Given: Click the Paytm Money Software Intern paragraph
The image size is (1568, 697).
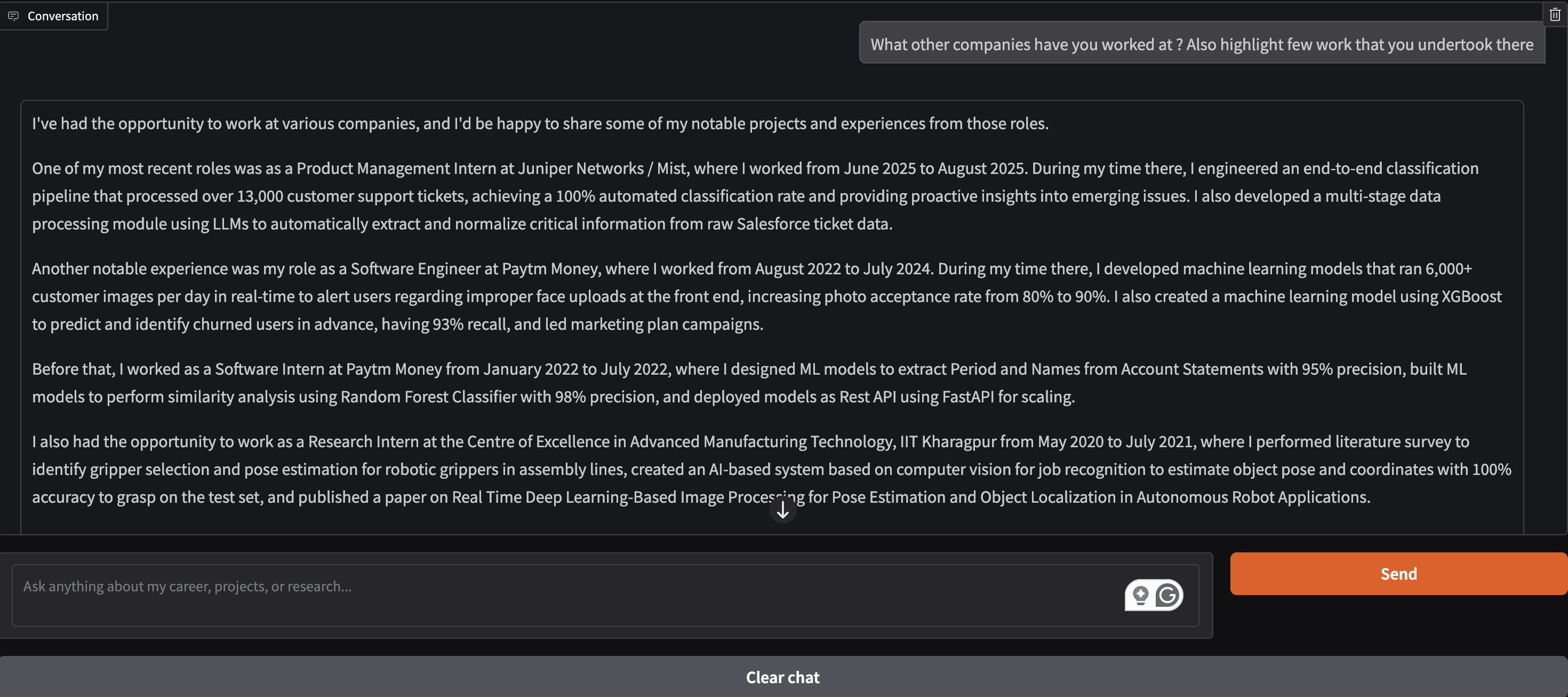Looking at the screenshot, I should point(749,383).
